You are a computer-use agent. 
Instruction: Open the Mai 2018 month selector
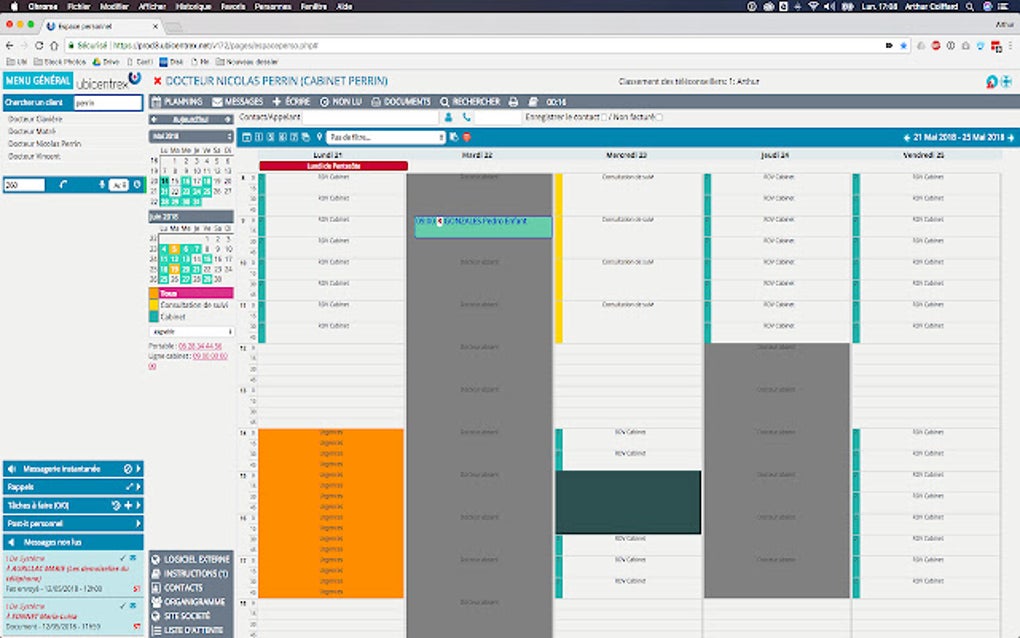tap(191, 137)
